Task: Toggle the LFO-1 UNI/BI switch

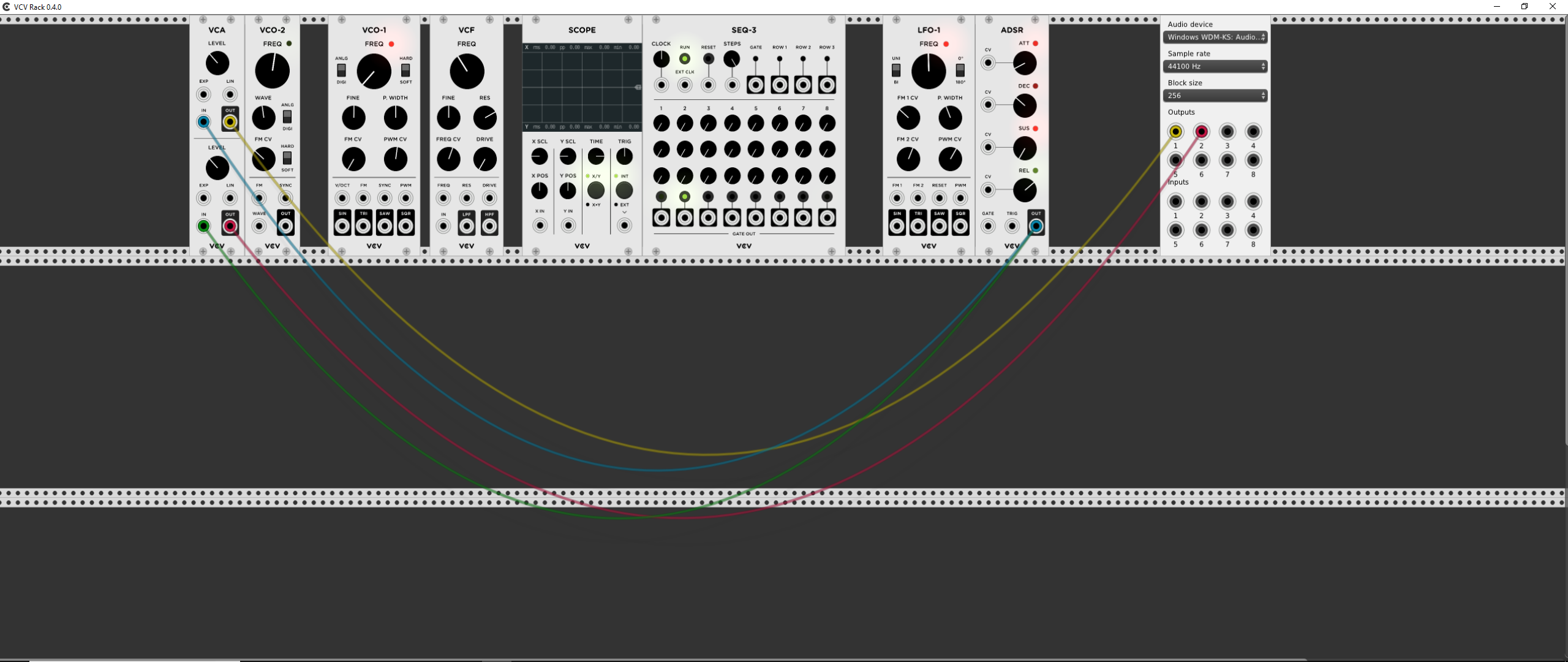Action: [x=896, y=70]
